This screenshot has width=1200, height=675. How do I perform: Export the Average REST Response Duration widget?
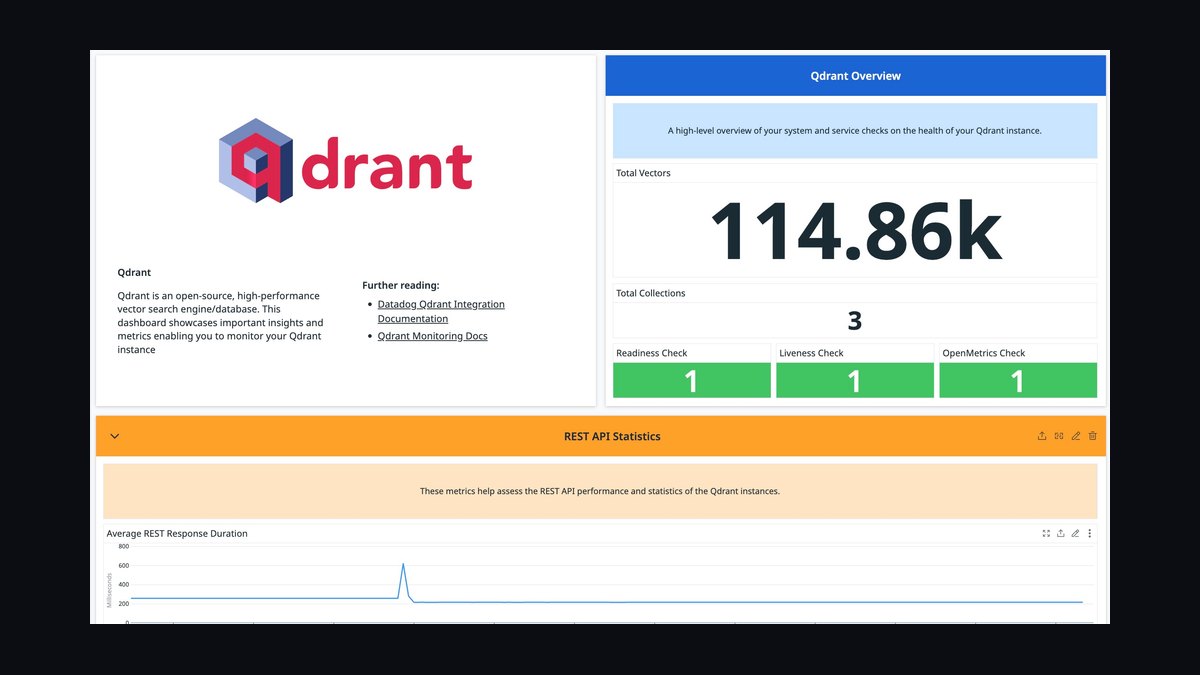(x=1061, y=534)
